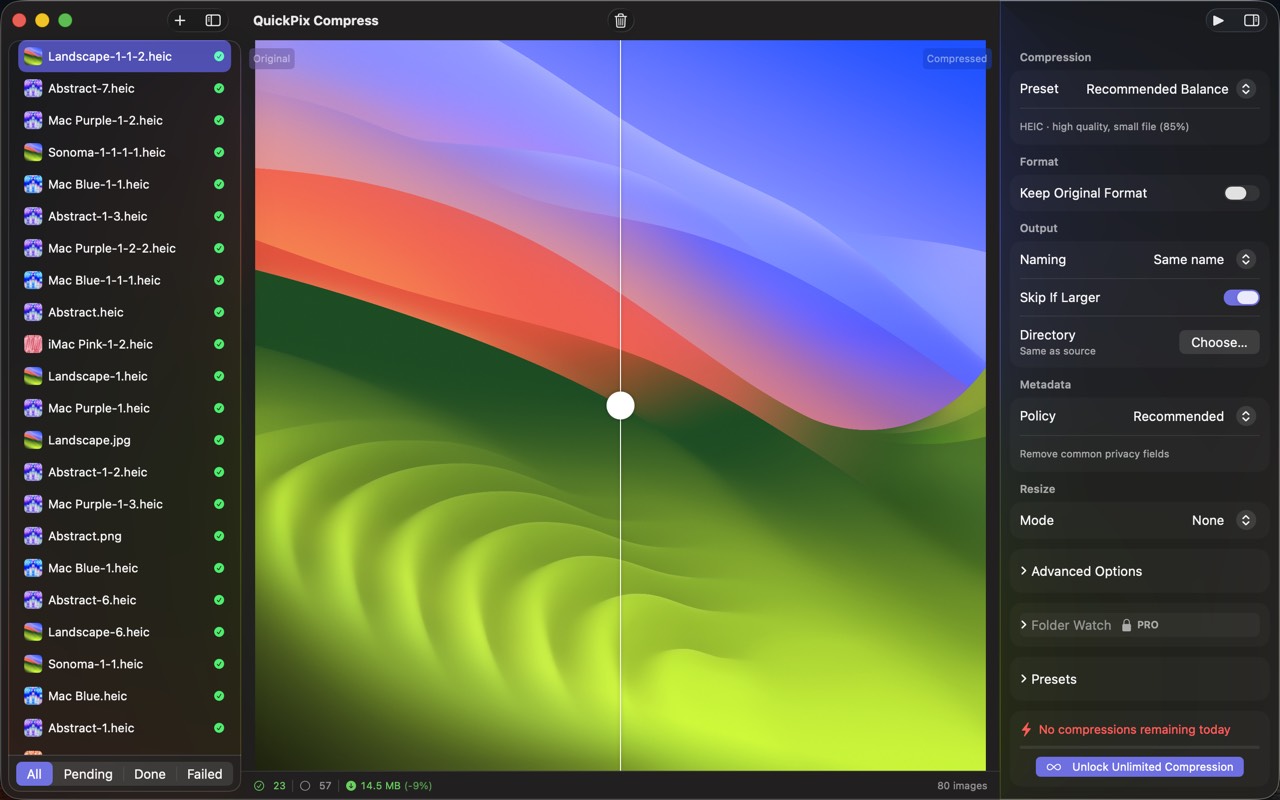The image size is (1280, 800).
Task: Click No compressions remaining today text
Action: click(1134, 730)
